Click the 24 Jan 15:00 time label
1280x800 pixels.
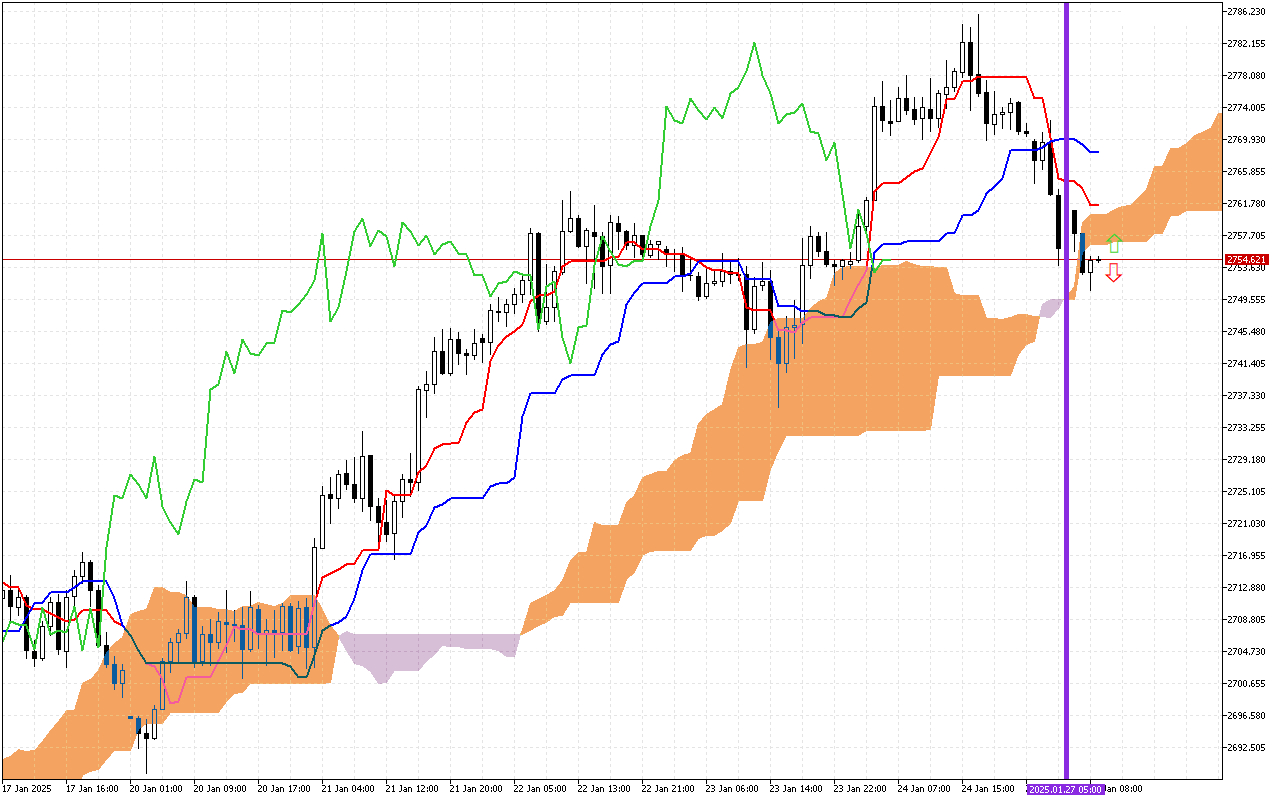pos(988,789)
